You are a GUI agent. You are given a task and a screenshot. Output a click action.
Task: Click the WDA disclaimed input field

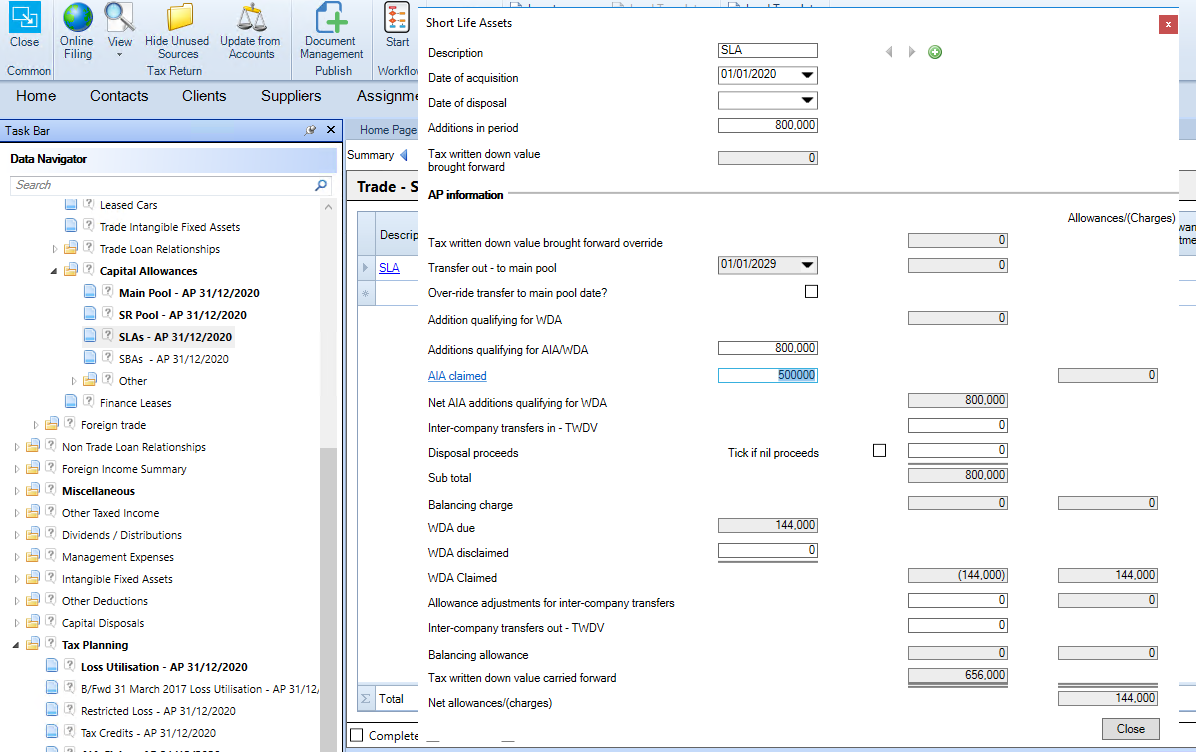tap(767, 550)
